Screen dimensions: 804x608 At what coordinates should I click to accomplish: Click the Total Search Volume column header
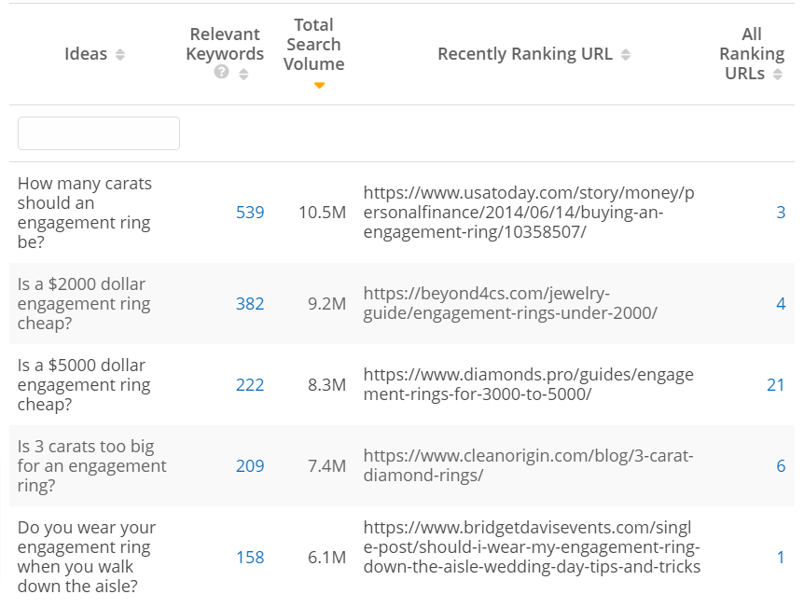pyautogui.click(x=314, y=45)
